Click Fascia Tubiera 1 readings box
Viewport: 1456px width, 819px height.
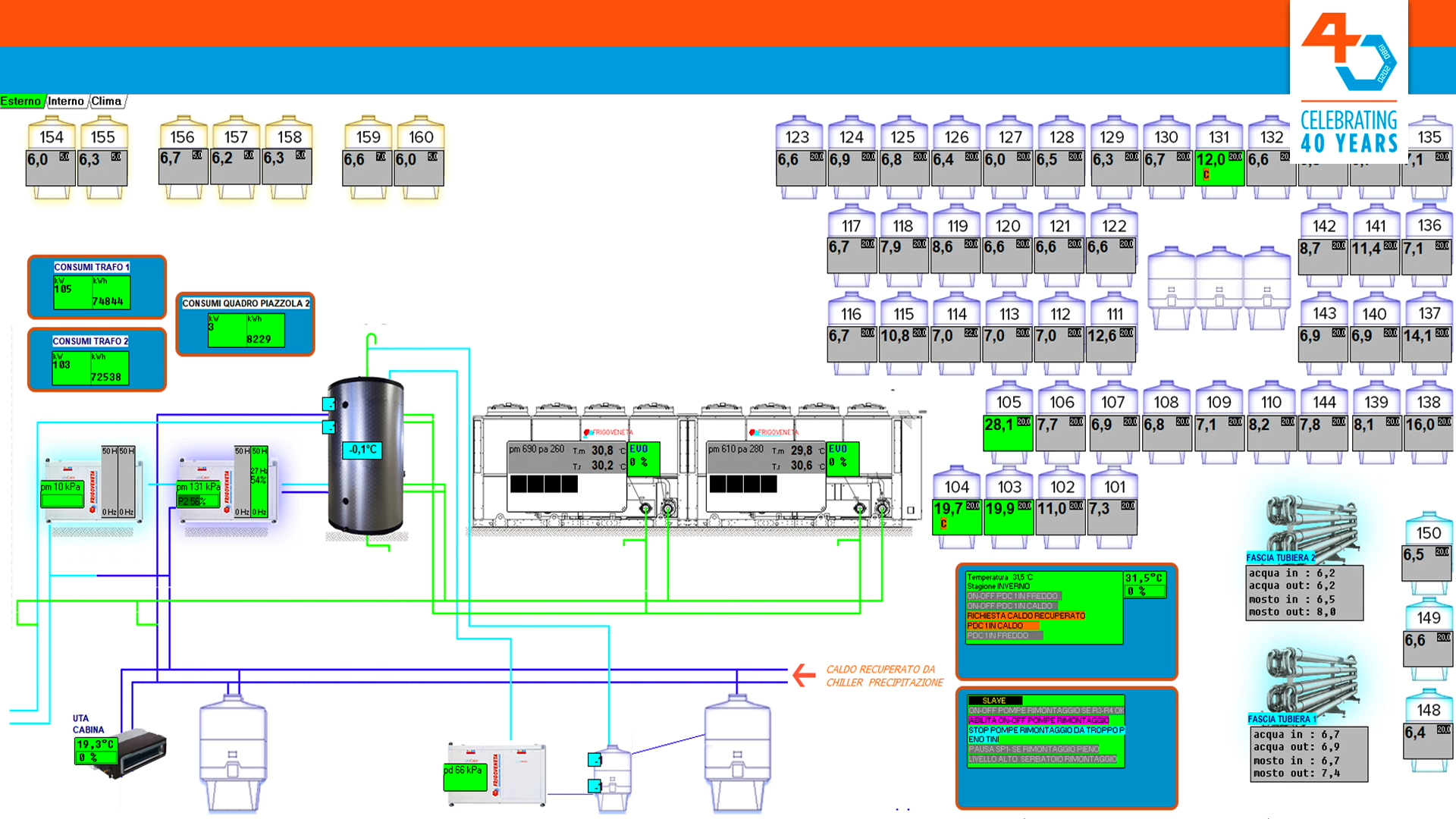tap(1308, 754)
